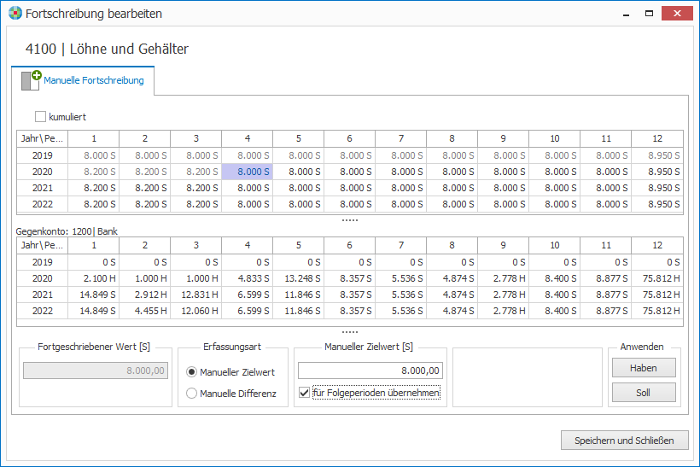Select Gegenkonto 2020 cell 13.248 S
Viewport: 700px width, 467px height.
pyautogui.click(x=298, y=279)
